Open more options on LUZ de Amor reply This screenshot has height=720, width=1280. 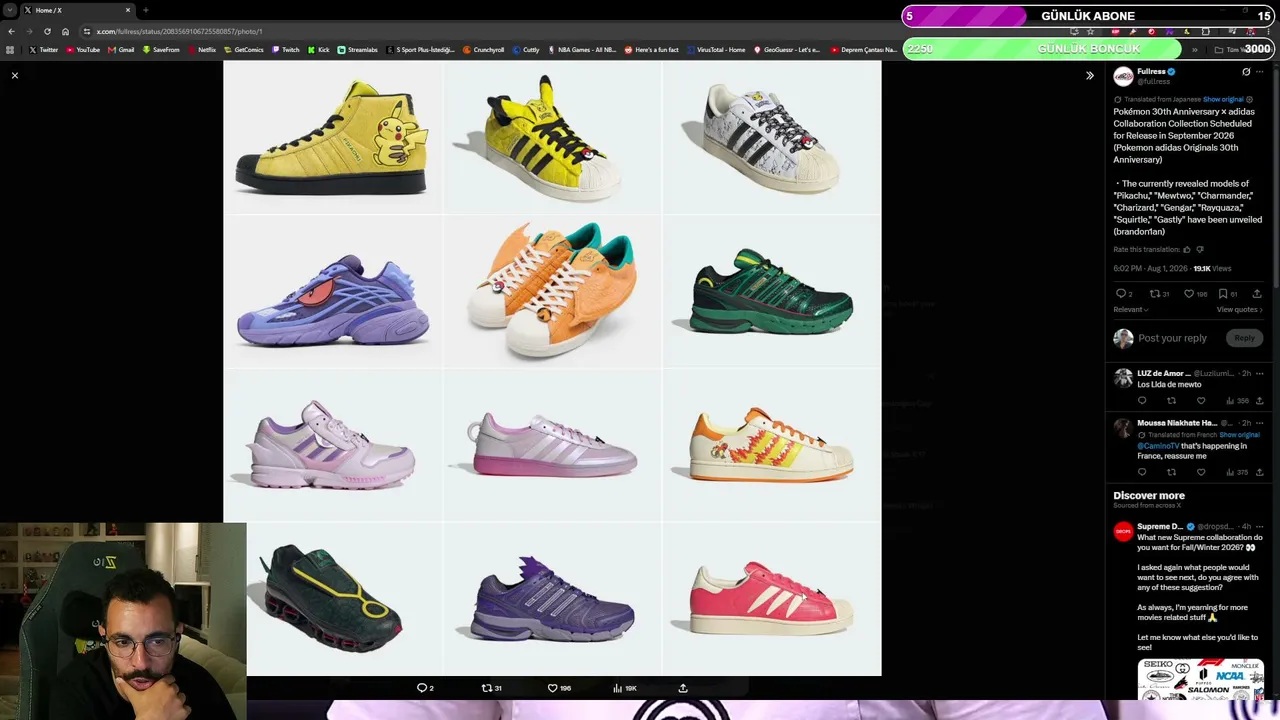pyautogui.click(x=1259, y=374)
